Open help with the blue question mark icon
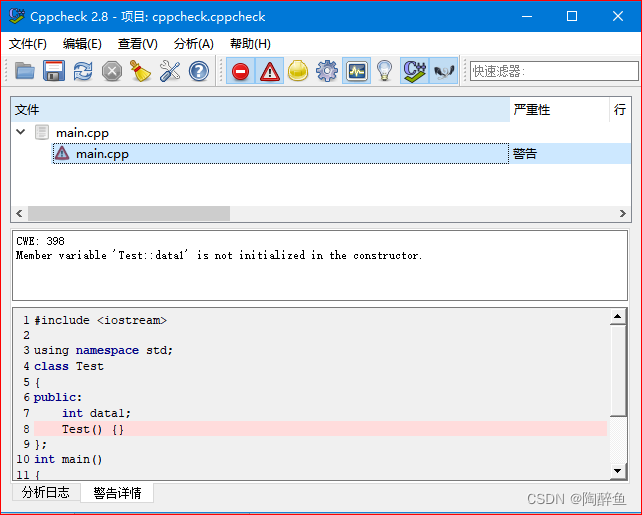The width and height of the screenshot is (642, 515). click(199, 71)
